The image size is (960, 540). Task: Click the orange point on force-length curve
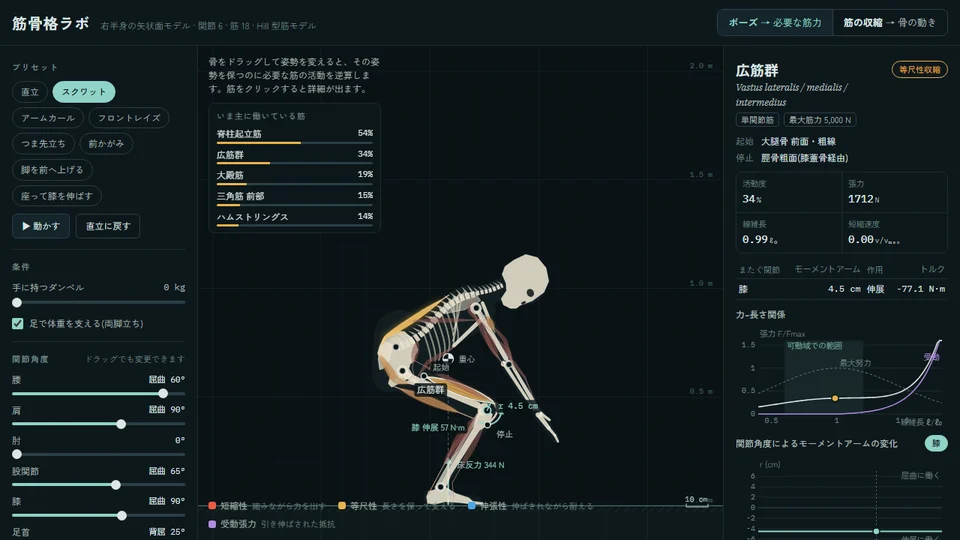point(835,398)
